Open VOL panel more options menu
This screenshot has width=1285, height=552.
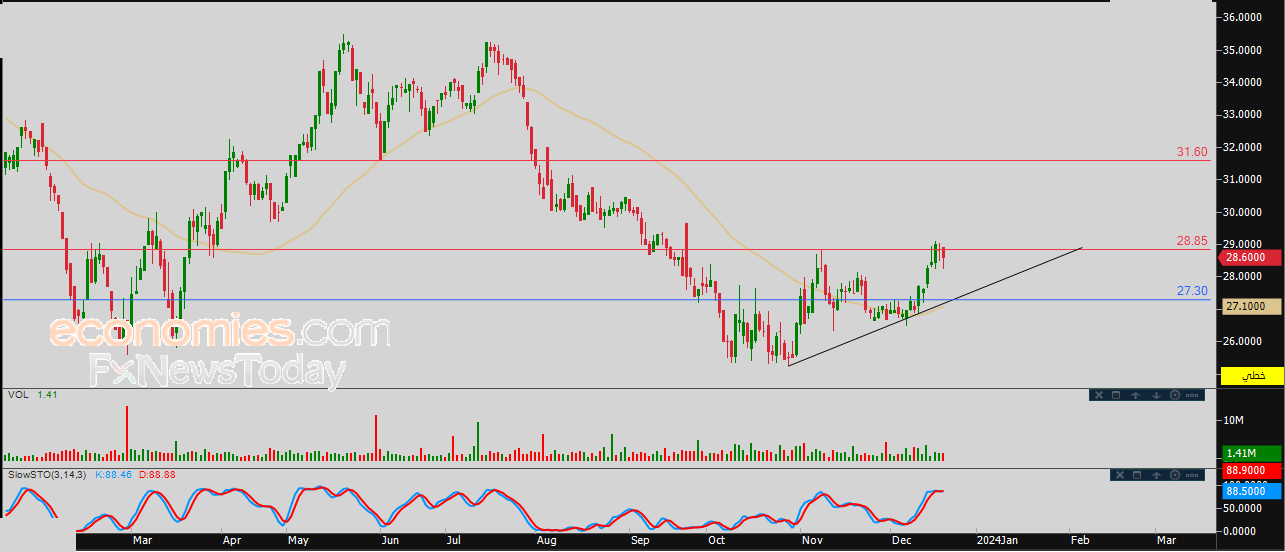coord(1193,395)
